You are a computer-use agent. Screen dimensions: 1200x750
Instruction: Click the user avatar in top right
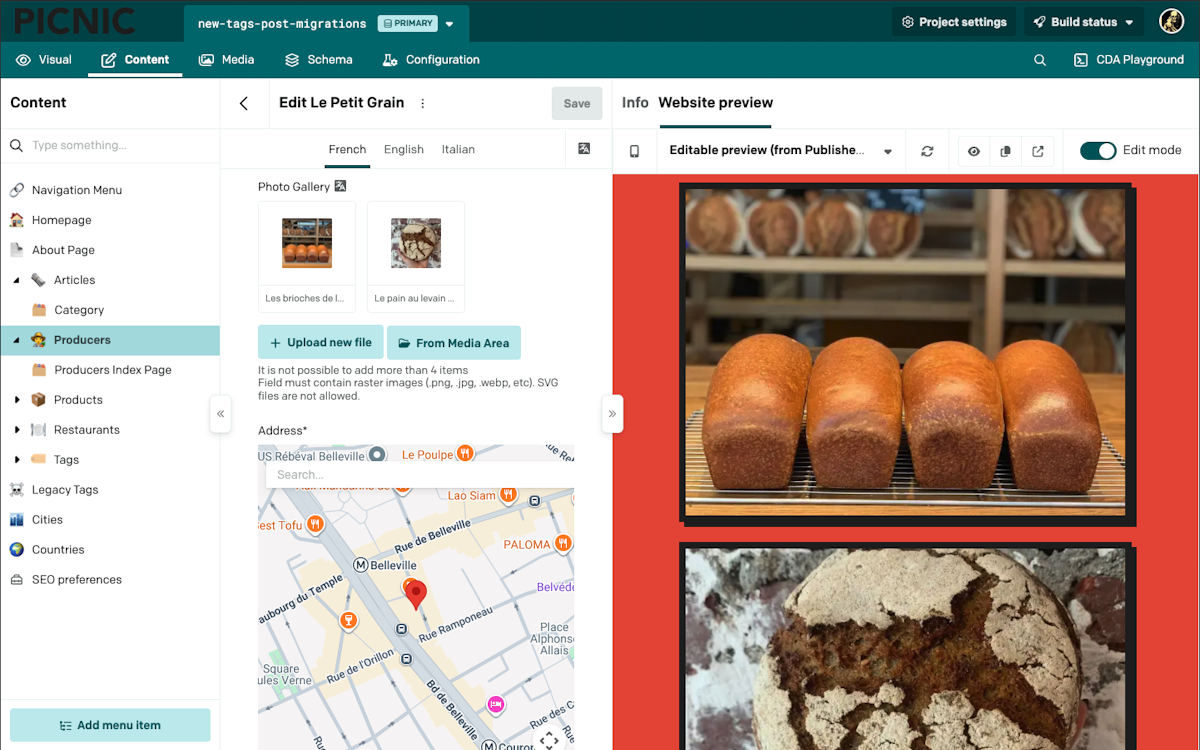(x=1171, y=21)
